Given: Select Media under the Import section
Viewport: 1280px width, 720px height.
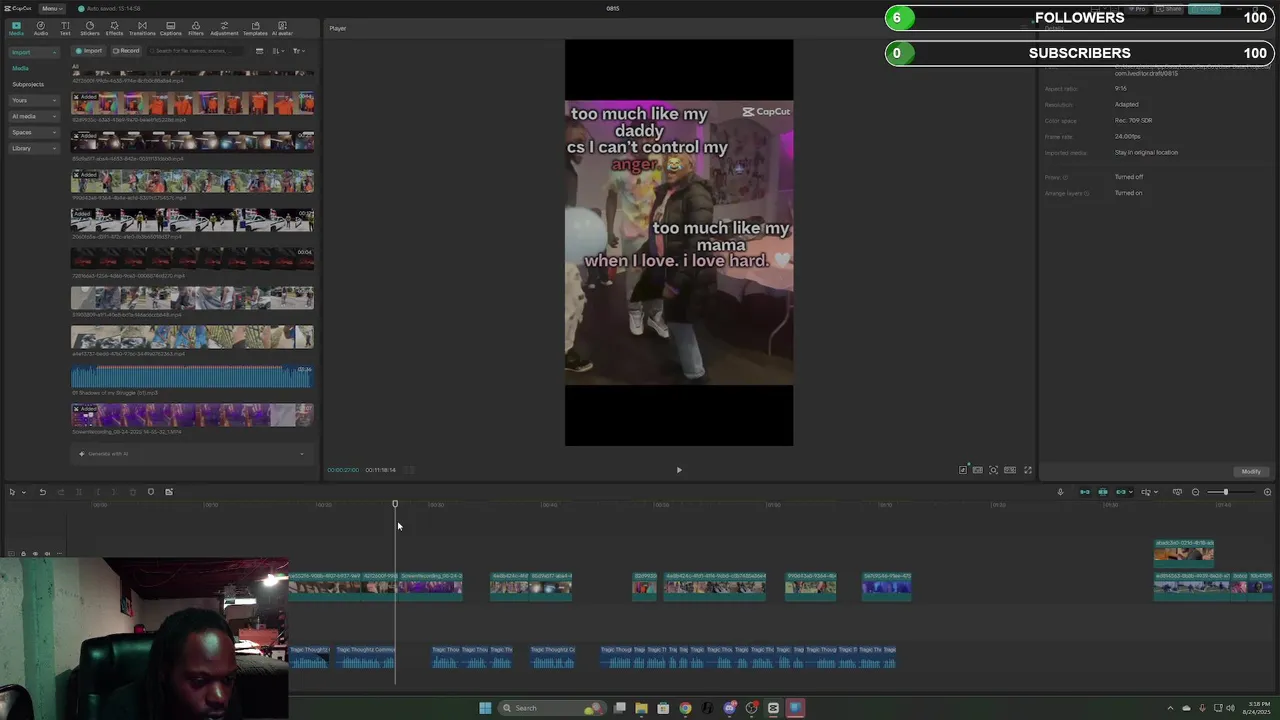Looking at the screenshot, I should [x=20, y=68].
